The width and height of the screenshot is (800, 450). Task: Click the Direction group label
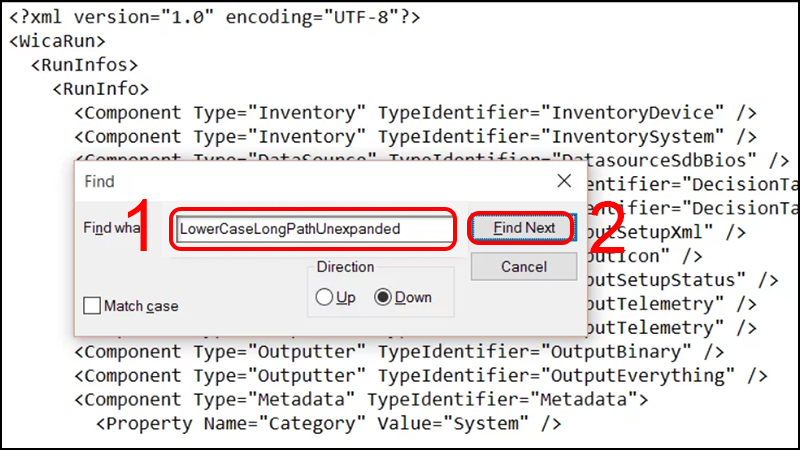345,267
